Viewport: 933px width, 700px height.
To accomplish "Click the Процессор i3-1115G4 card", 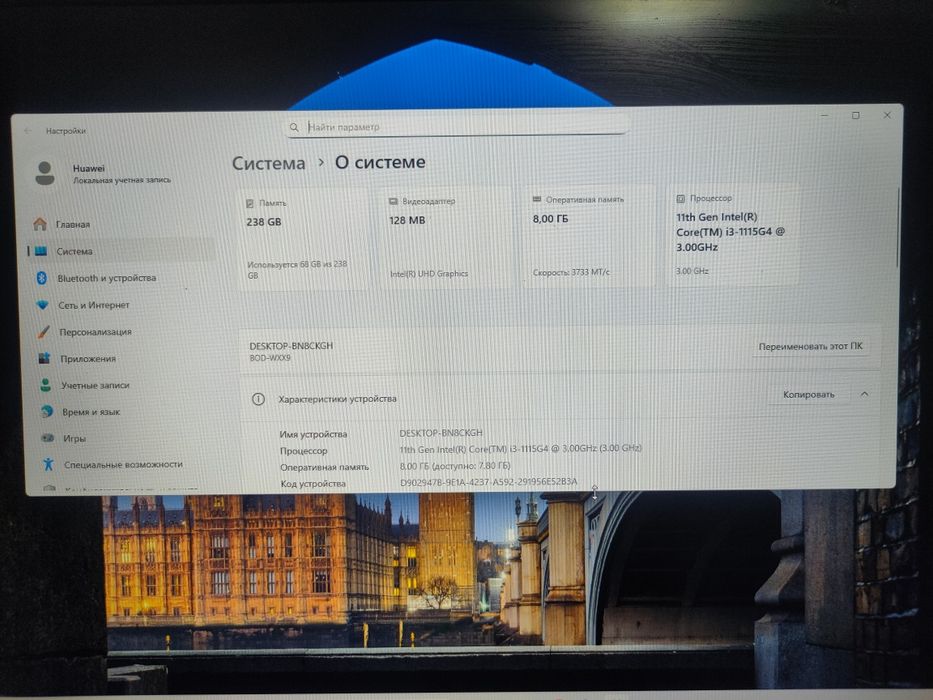I will click(733, 236).
